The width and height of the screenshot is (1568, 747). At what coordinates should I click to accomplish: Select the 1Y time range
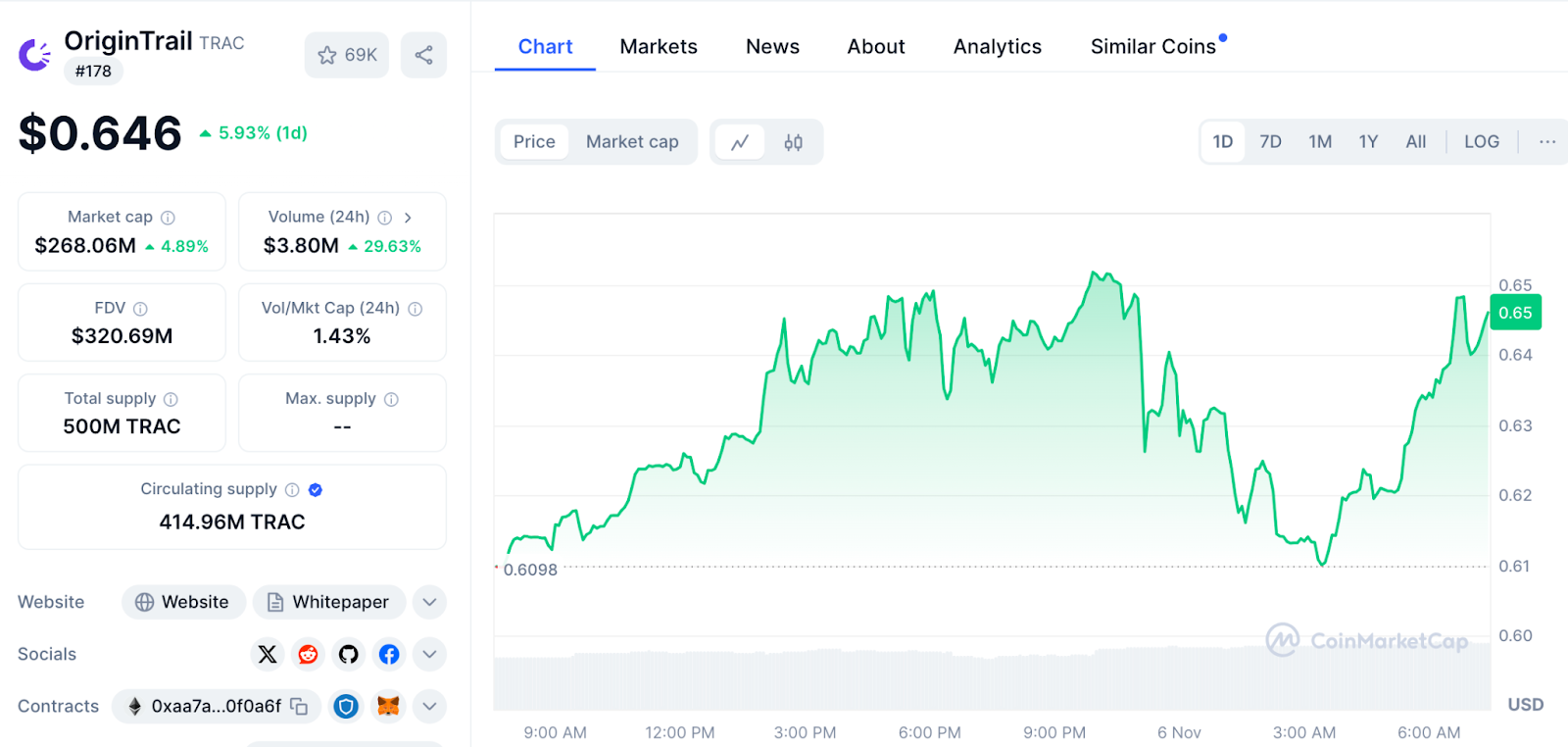pyautogui.click(x=1368, y=142)
